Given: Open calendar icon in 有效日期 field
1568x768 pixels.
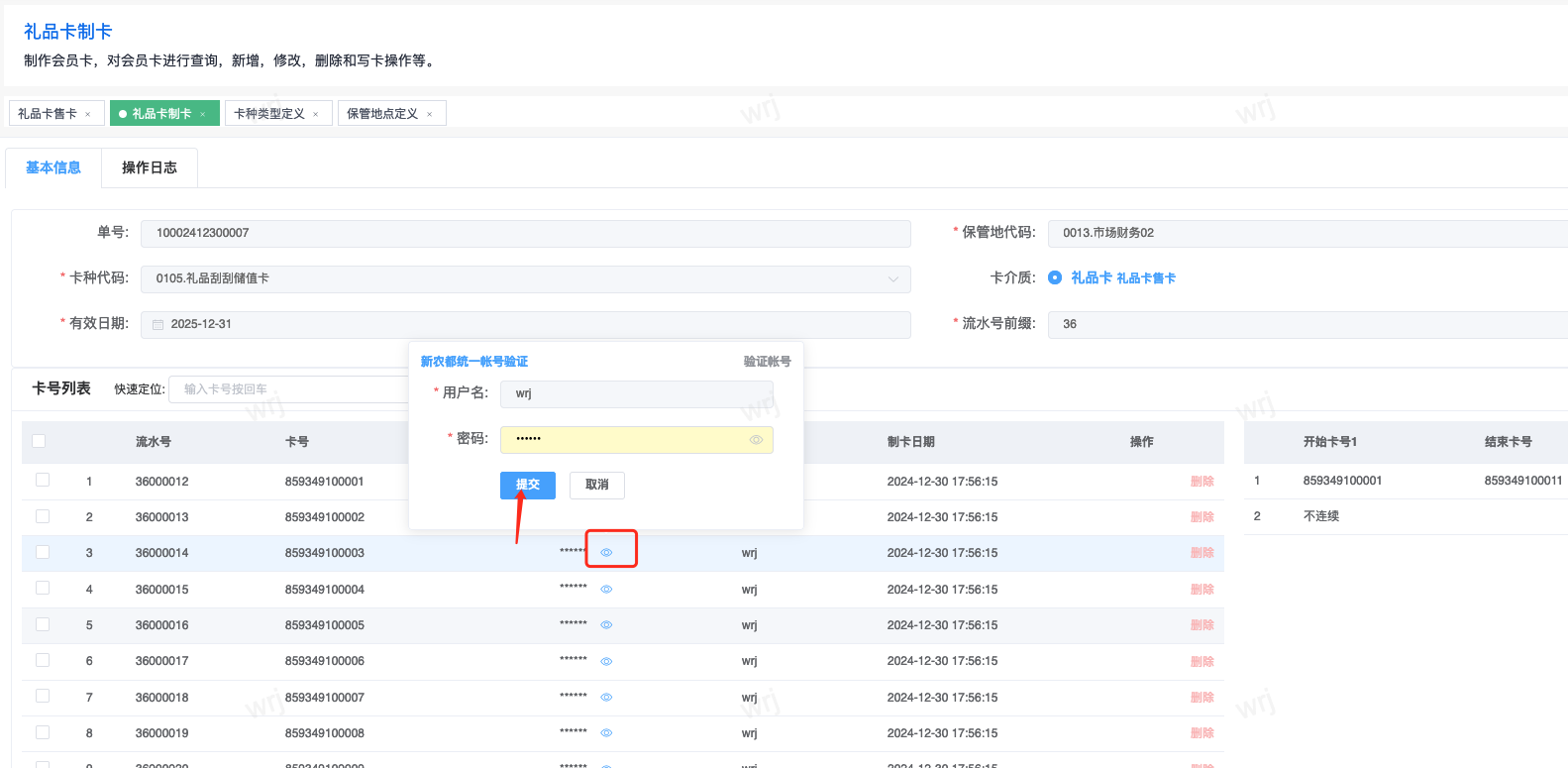Looking at the screenshot, I should pos(158,325).
